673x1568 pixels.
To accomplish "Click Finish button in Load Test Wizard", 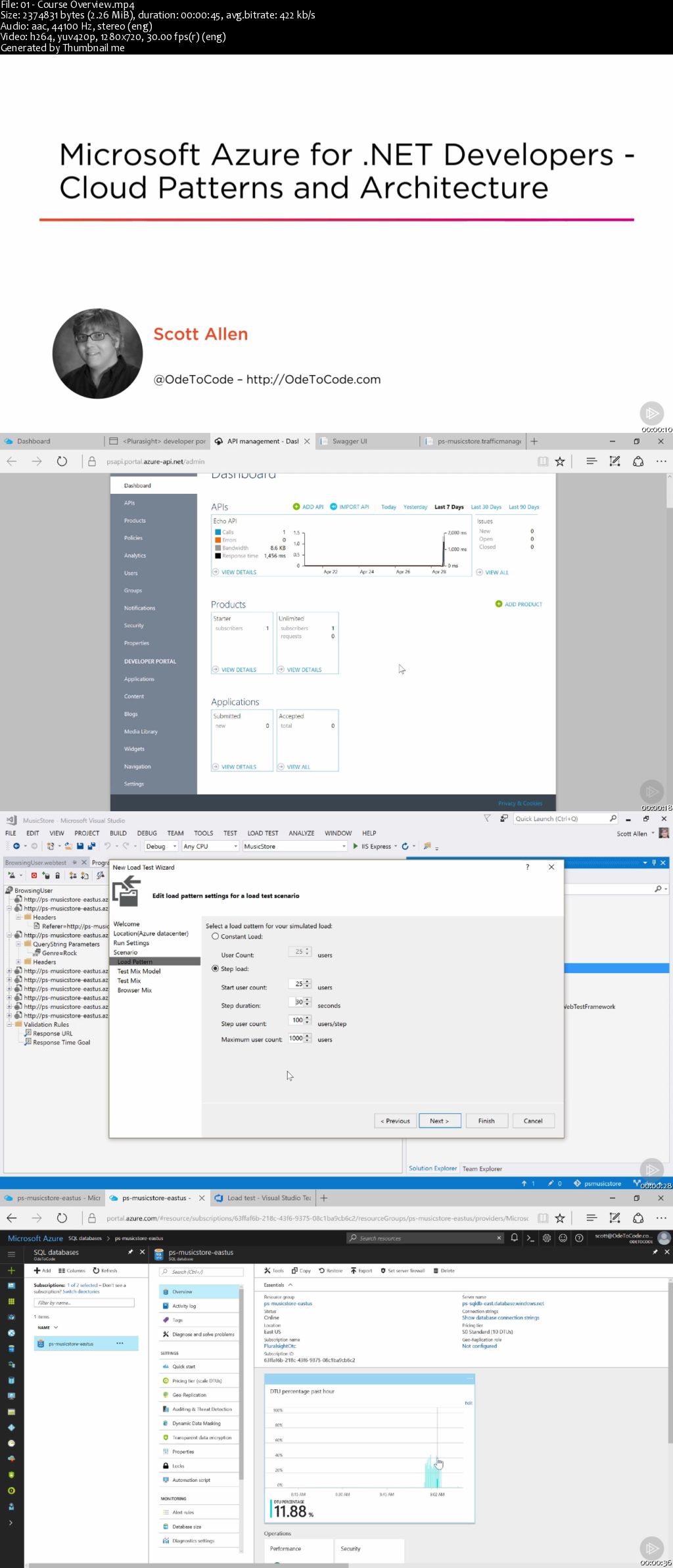I will pyautogui.click(x=486, y=1121).
